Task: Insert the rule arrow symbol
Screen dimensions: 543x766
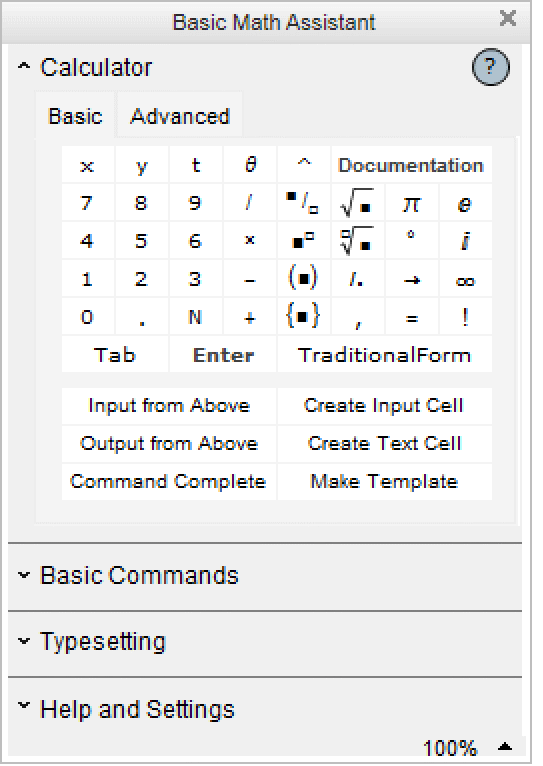Action: coord(411,279)
